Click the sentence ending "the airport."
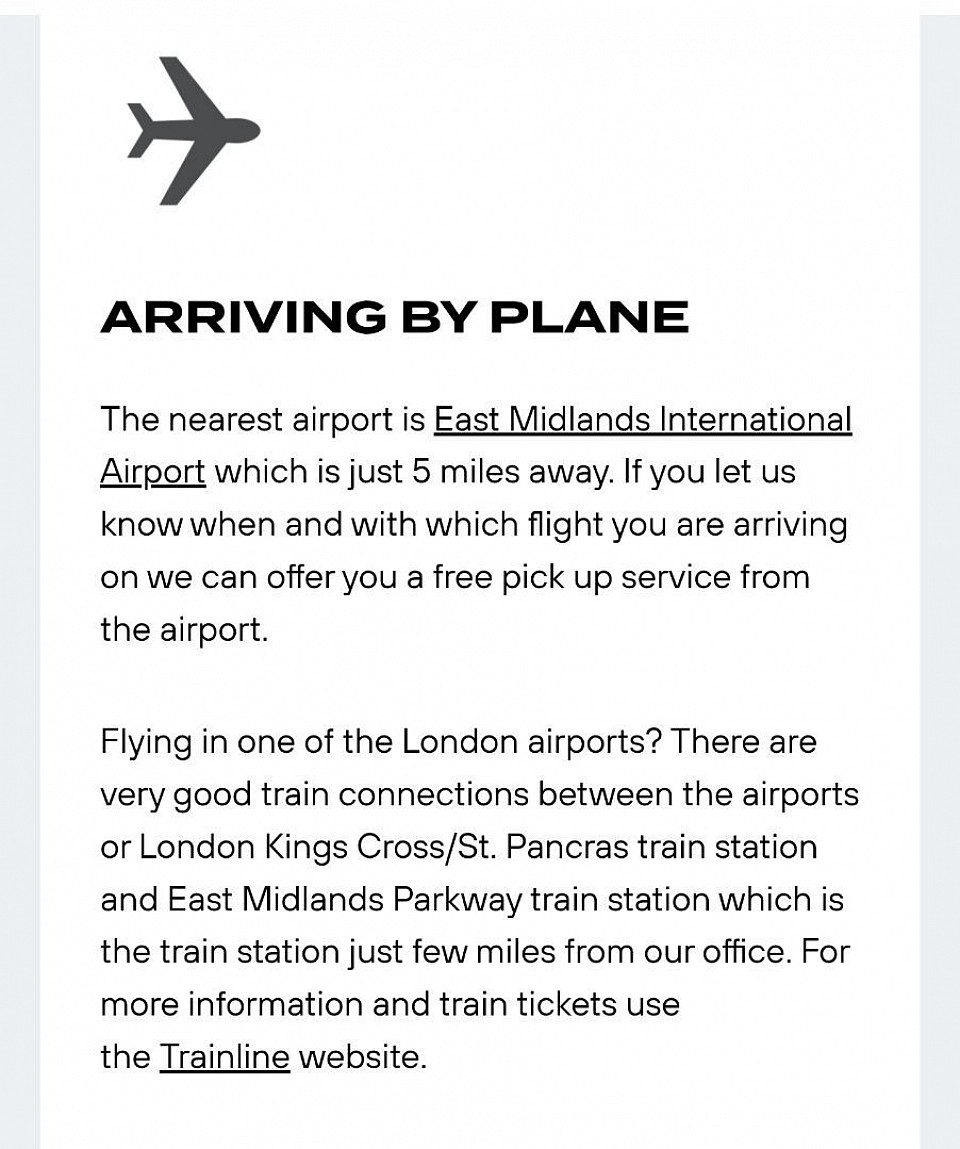Image resolution: width=960 pixels, height=1149 pixels. coord(184,629)
